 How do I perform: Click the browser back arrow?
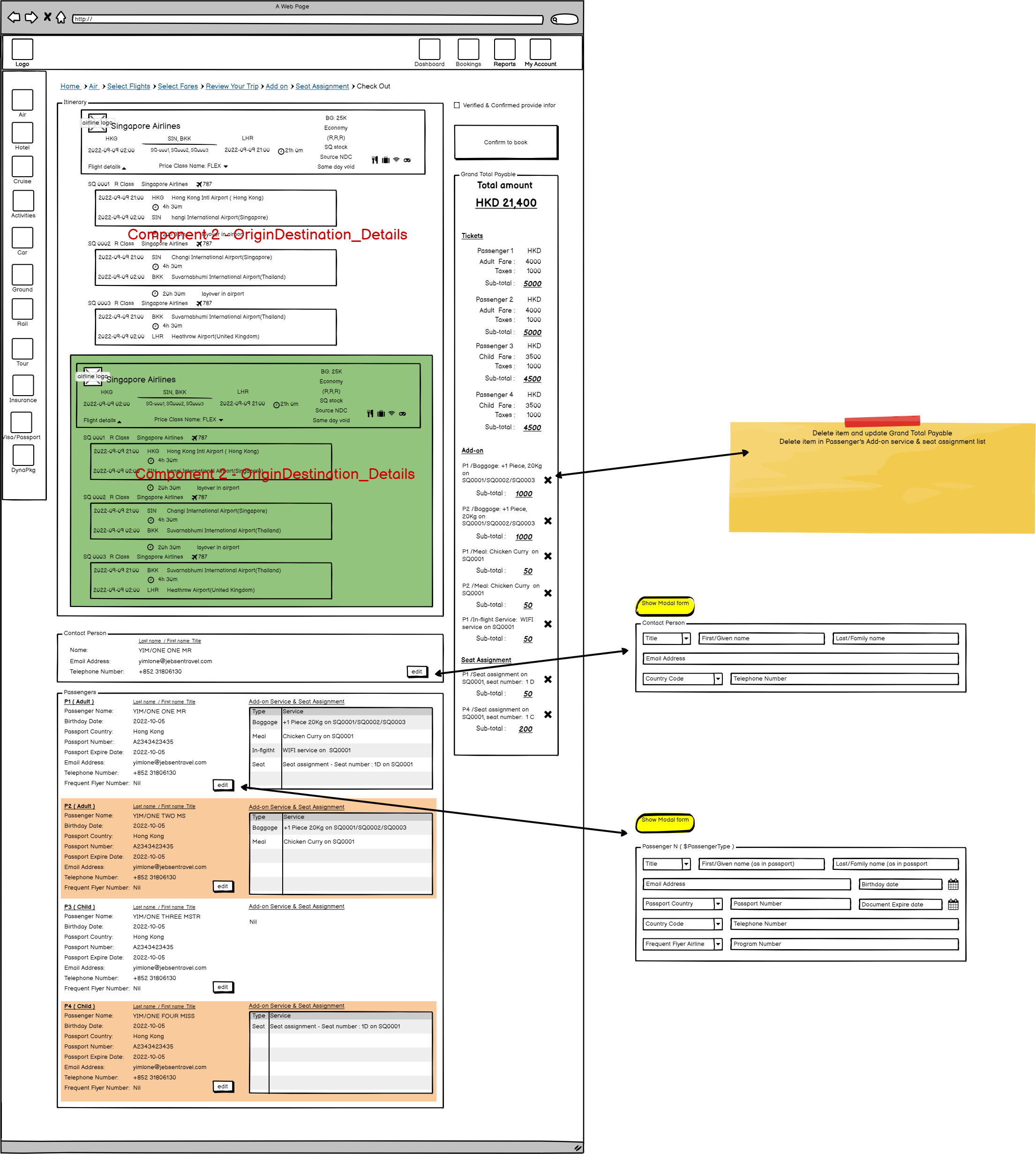tap(14, 17)
